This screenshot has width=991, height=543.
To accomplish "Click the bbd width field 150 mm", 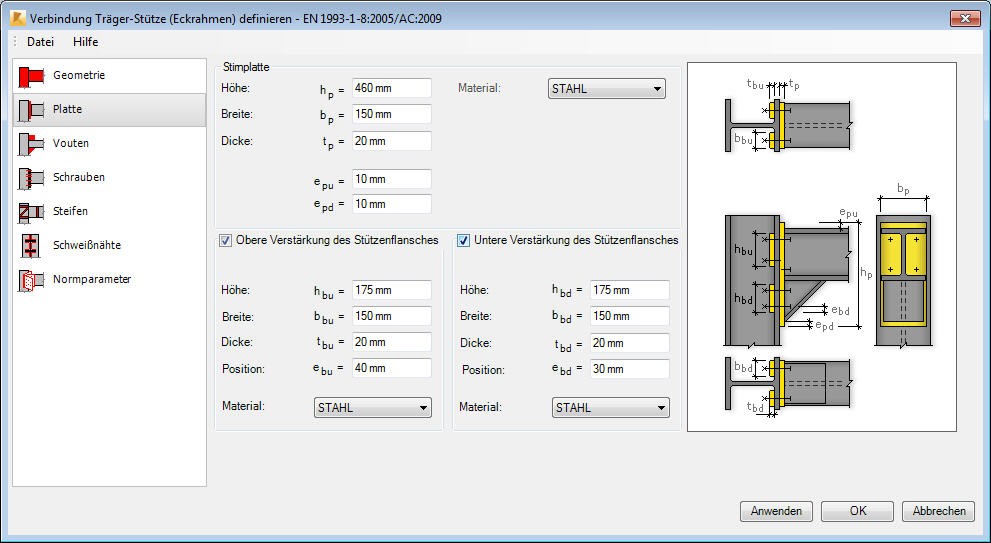I will pos(629,316).
